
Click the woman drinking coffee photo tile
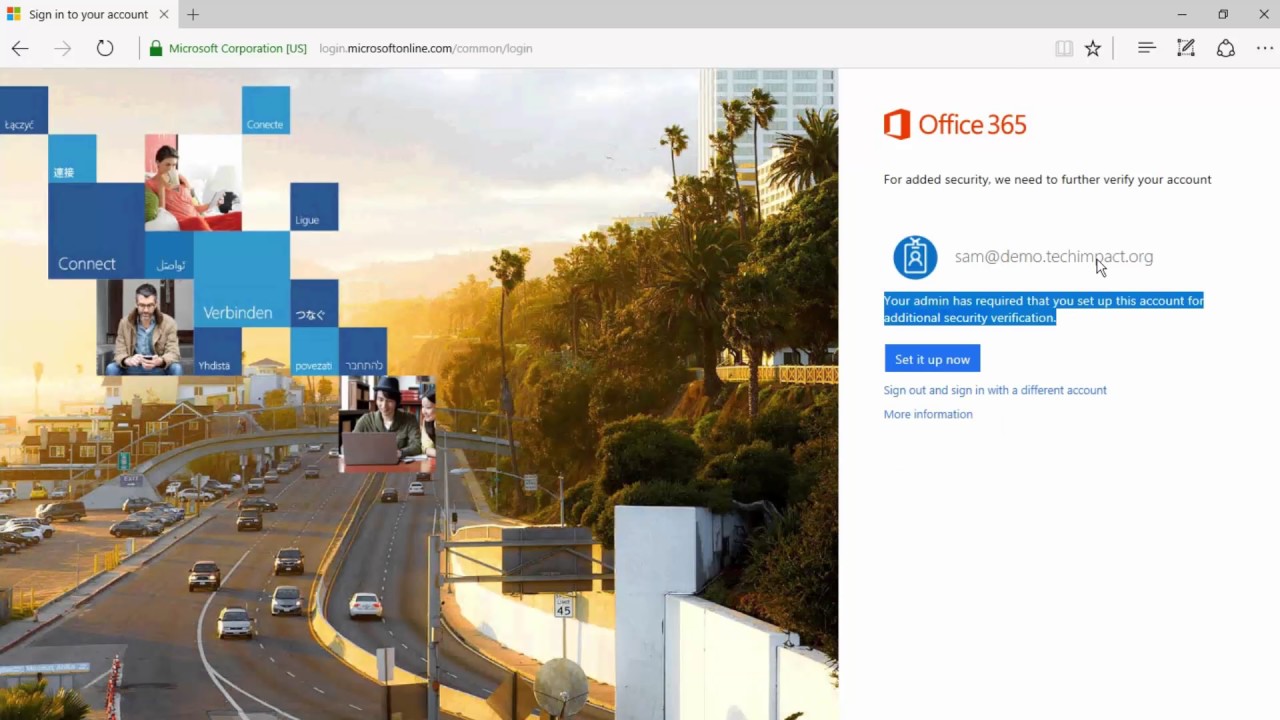pyautogui.click(x=193, y=183)
